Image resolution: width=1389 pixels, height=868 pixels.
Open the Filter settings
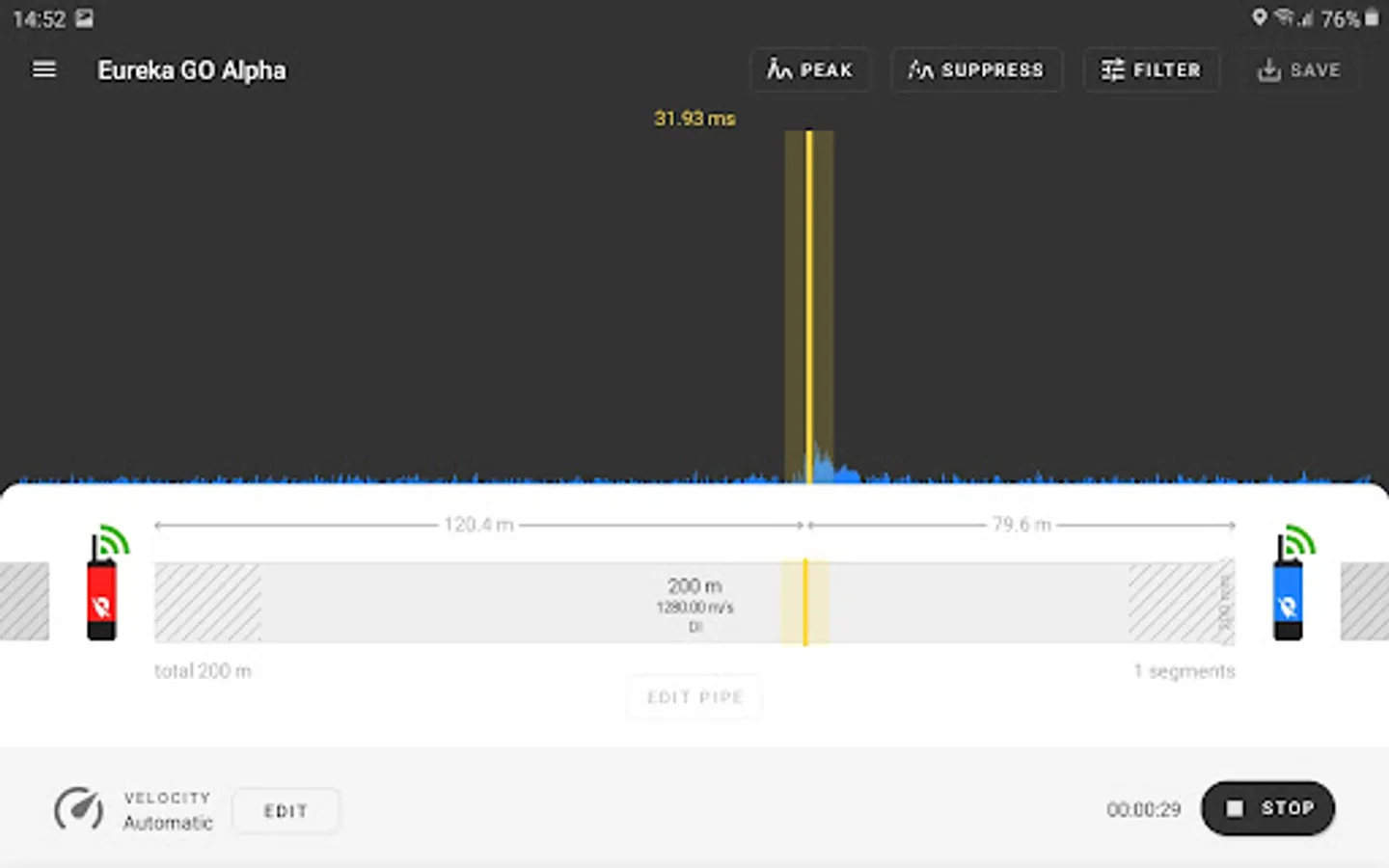(1152, 69)
